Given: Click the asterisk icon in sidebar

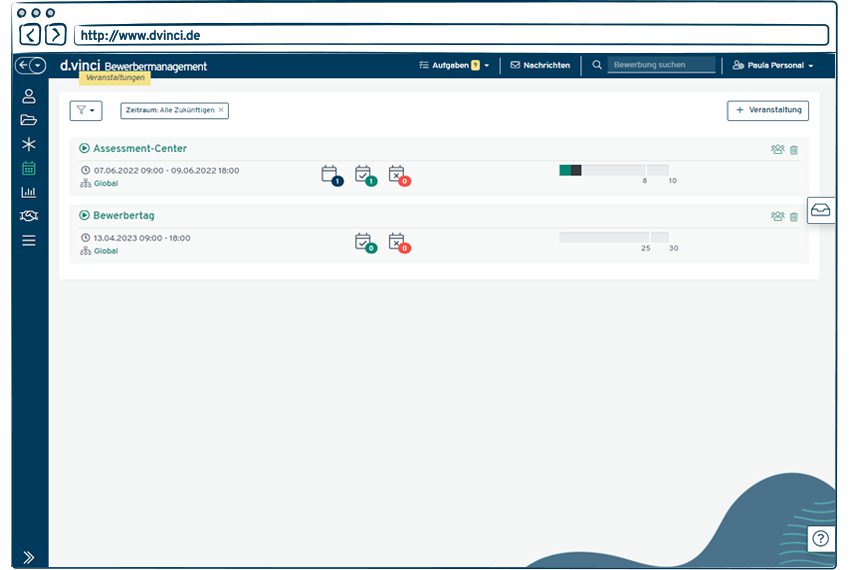Looking at the screenshot, I should click(29, 144).
